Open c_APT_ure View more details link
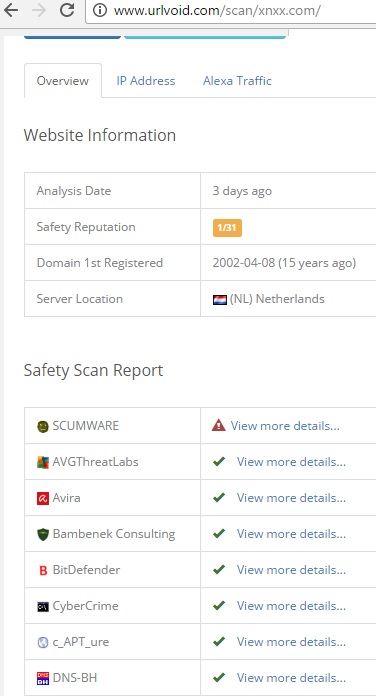Image resolution: width=376 pixels, height=696 pixels. [x=291, y=641]
